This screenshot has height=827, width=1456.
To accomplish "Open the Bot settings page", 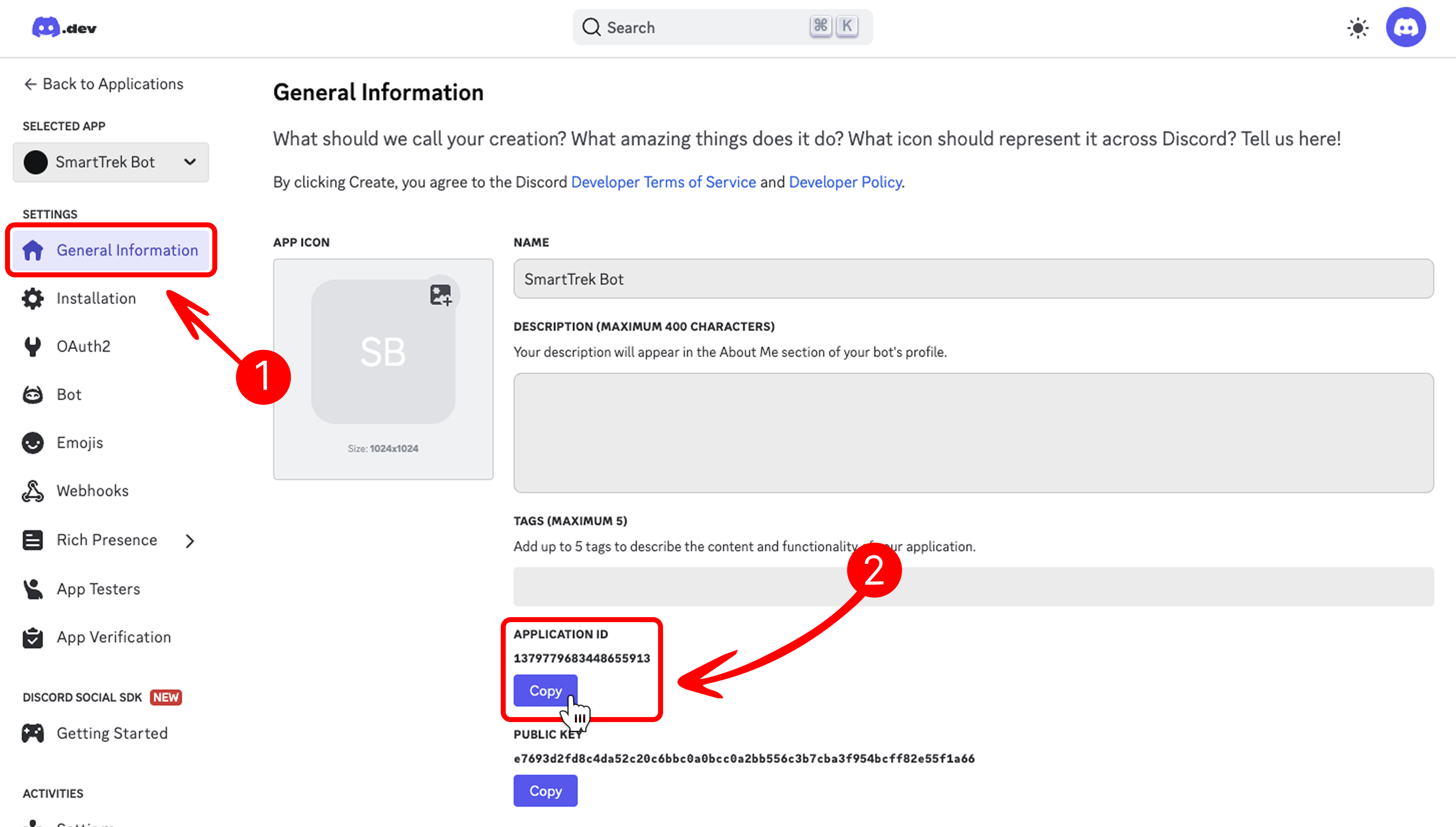I will tap(69, 395).
